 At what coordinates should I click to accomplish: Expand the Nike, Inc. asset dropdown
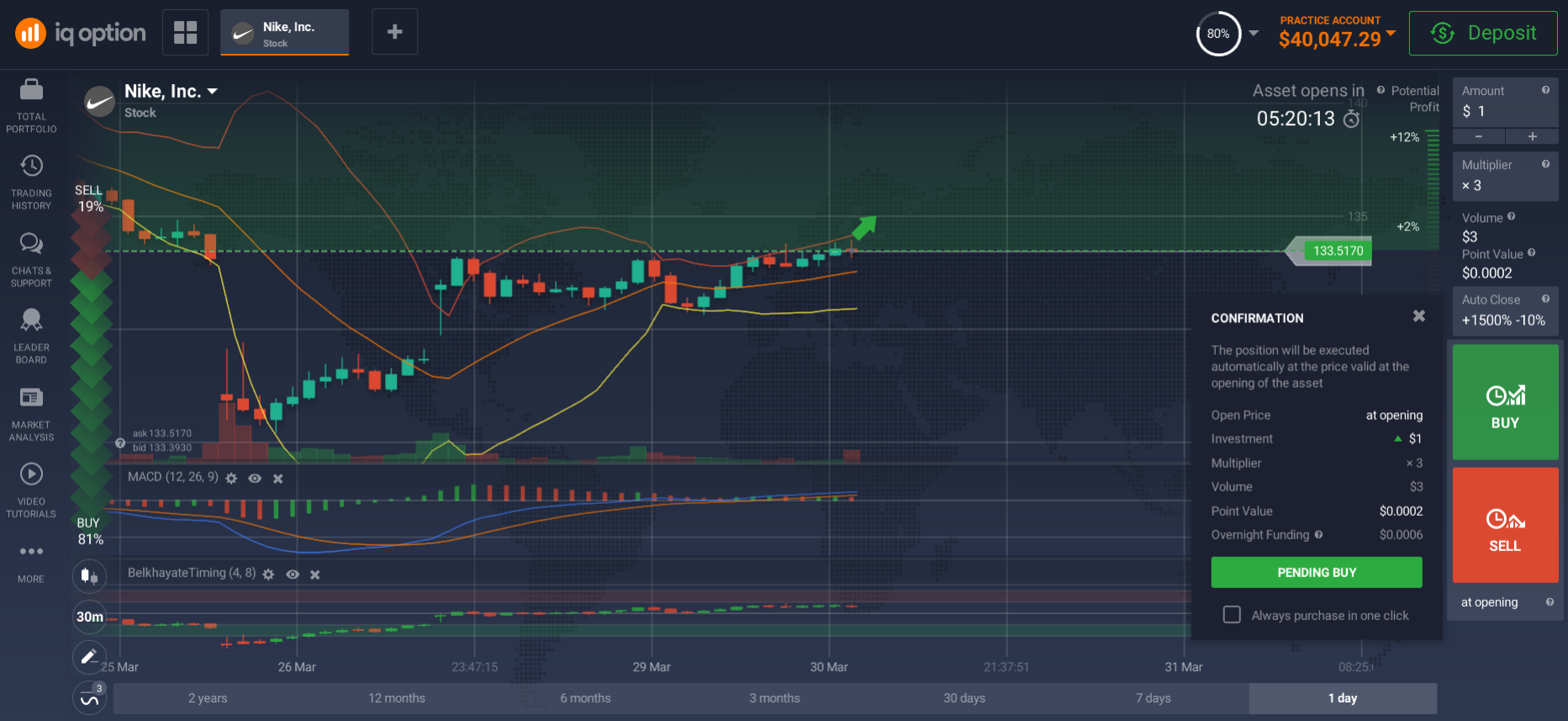pyautogui.click(x=212, y=91)
